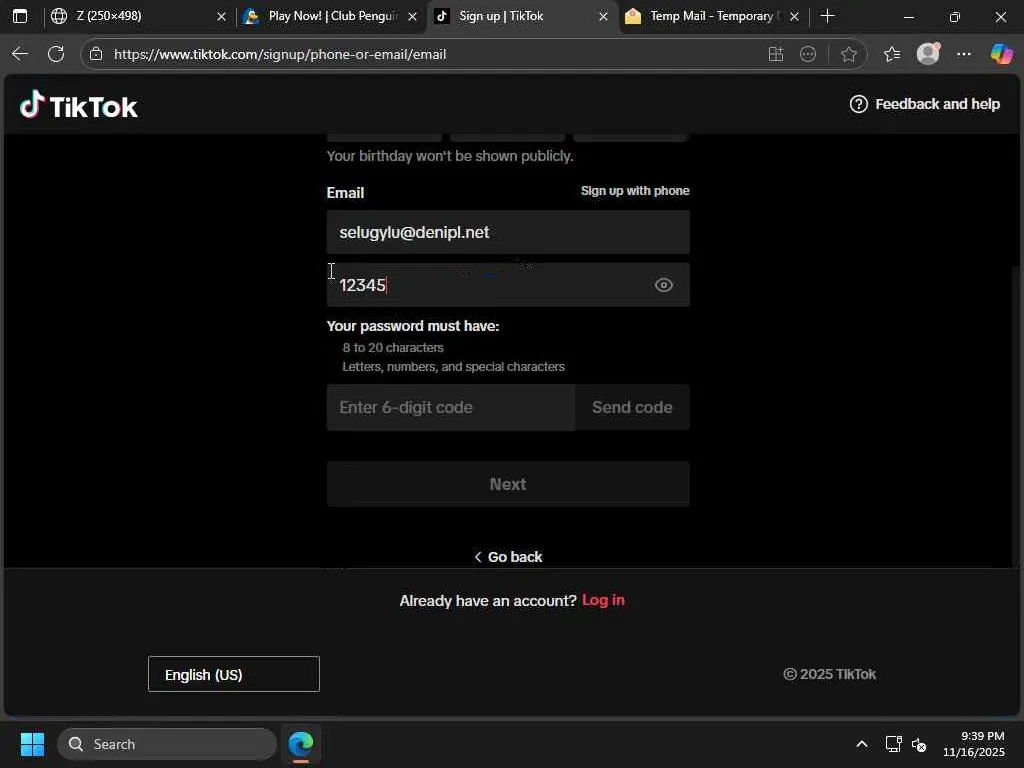Click the text '8 to 20 characters'
Screen dimensions: 1024x768
point(393,347)
